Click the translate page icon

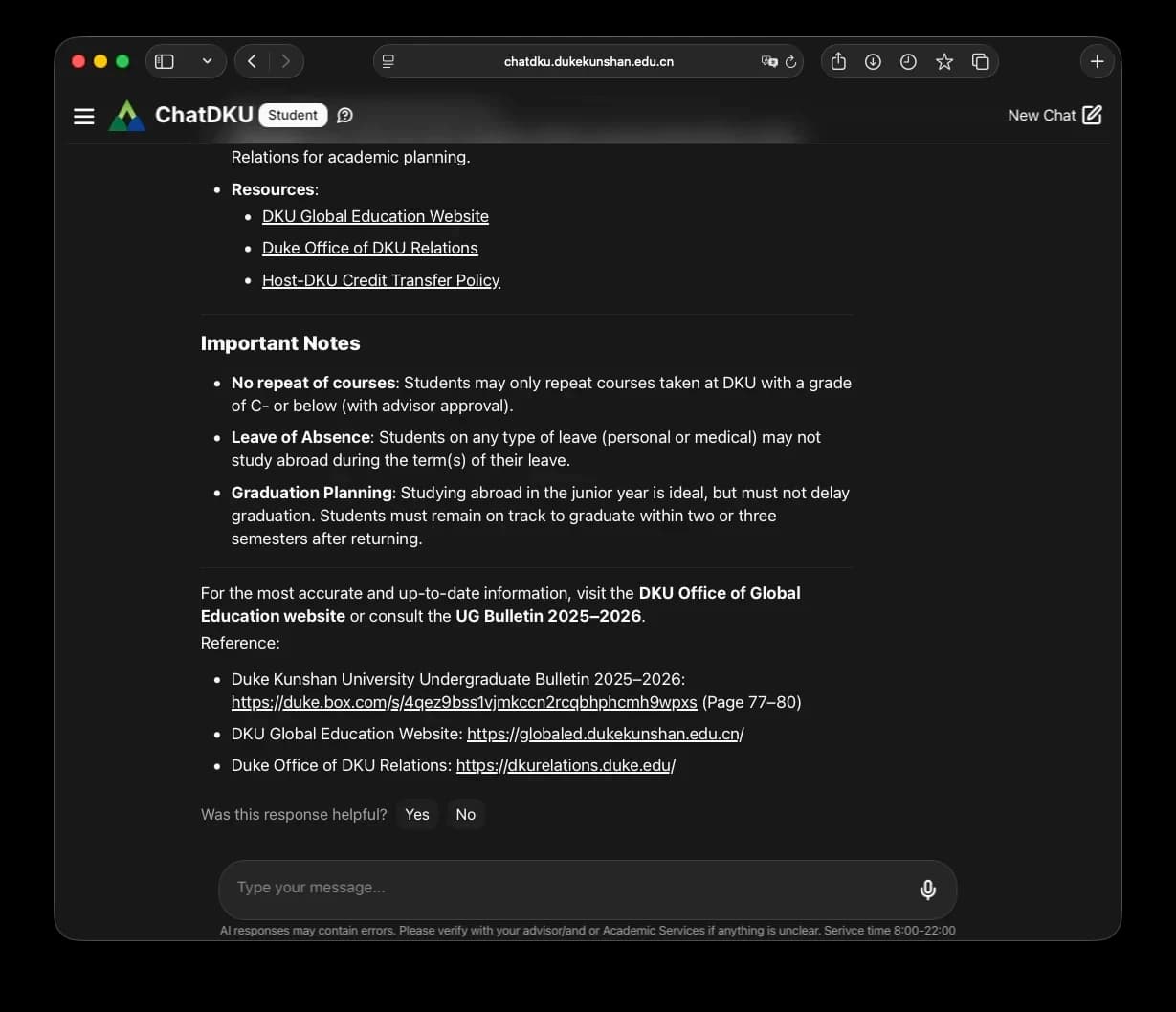[x=769, y=61]
